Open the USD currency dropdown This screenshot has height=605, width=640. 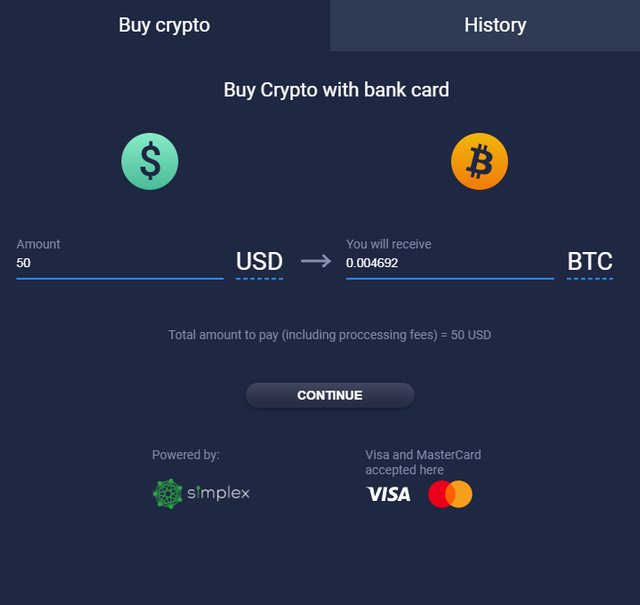point(259,262)
